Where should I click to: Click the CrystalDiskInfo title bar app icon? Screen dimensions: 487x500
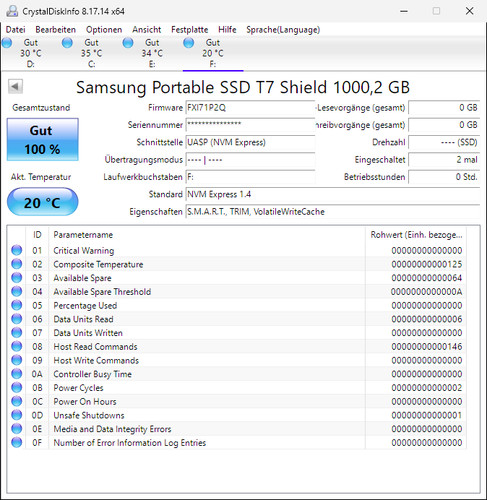tap(12, 11)
